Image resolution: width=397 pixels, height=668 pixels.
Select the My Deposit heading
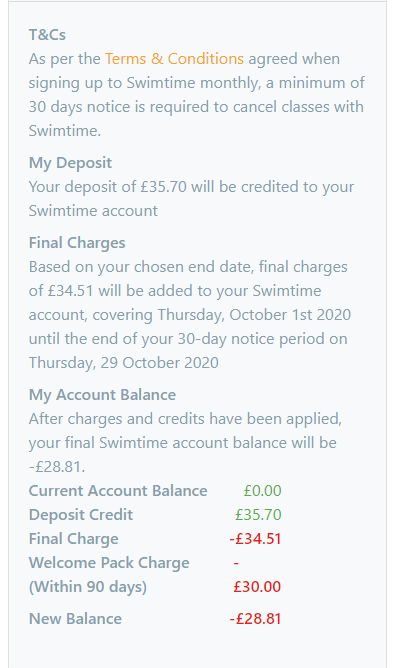[x=70, y=163]
